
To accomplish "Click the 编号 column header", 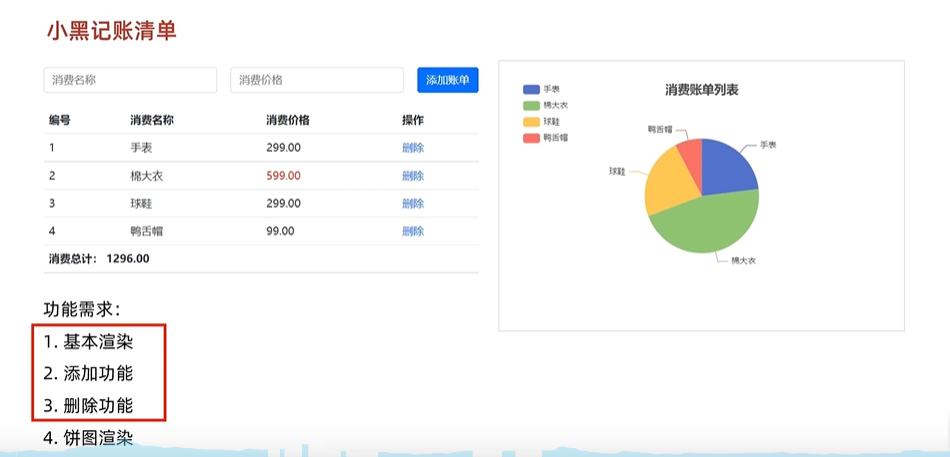I will 59,120.
